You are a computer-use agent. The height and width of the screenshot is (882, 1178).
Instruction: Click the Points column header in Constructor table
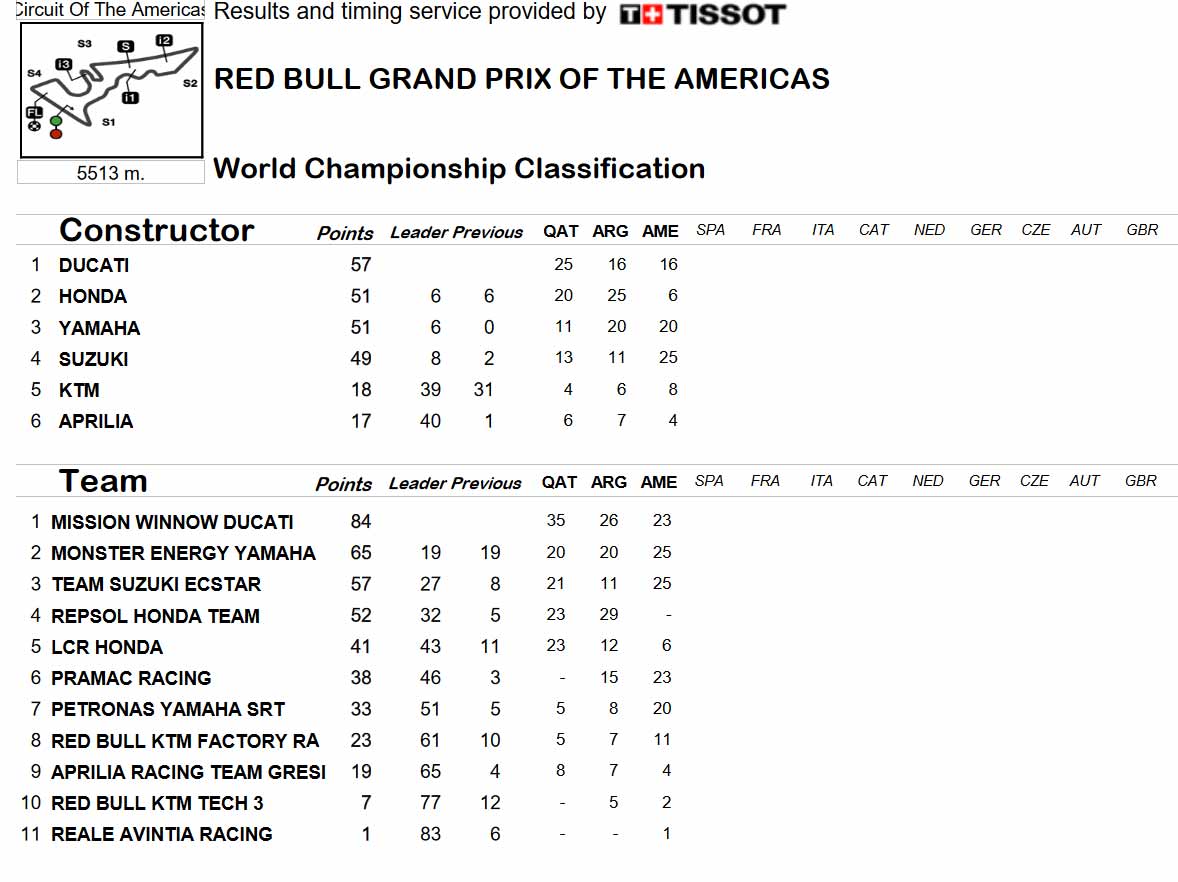tap(345, 233)
